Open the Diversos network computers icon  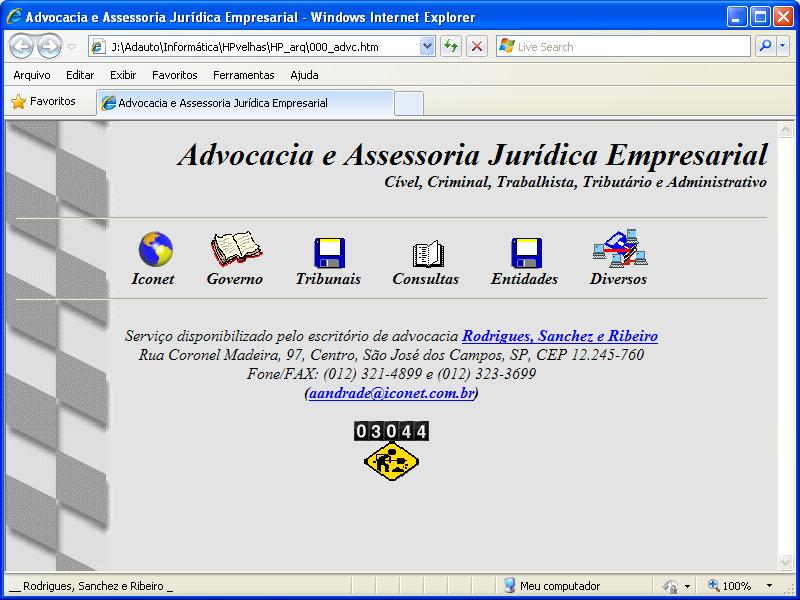click(619, 250)
